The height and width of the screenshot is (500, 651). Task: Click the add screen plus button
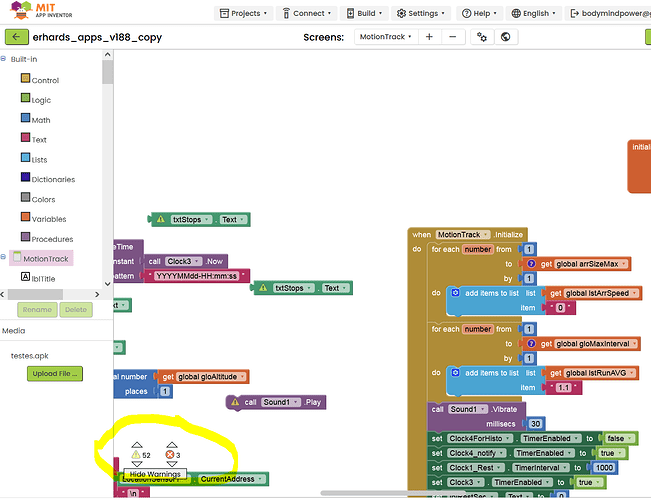coord(429,36)
